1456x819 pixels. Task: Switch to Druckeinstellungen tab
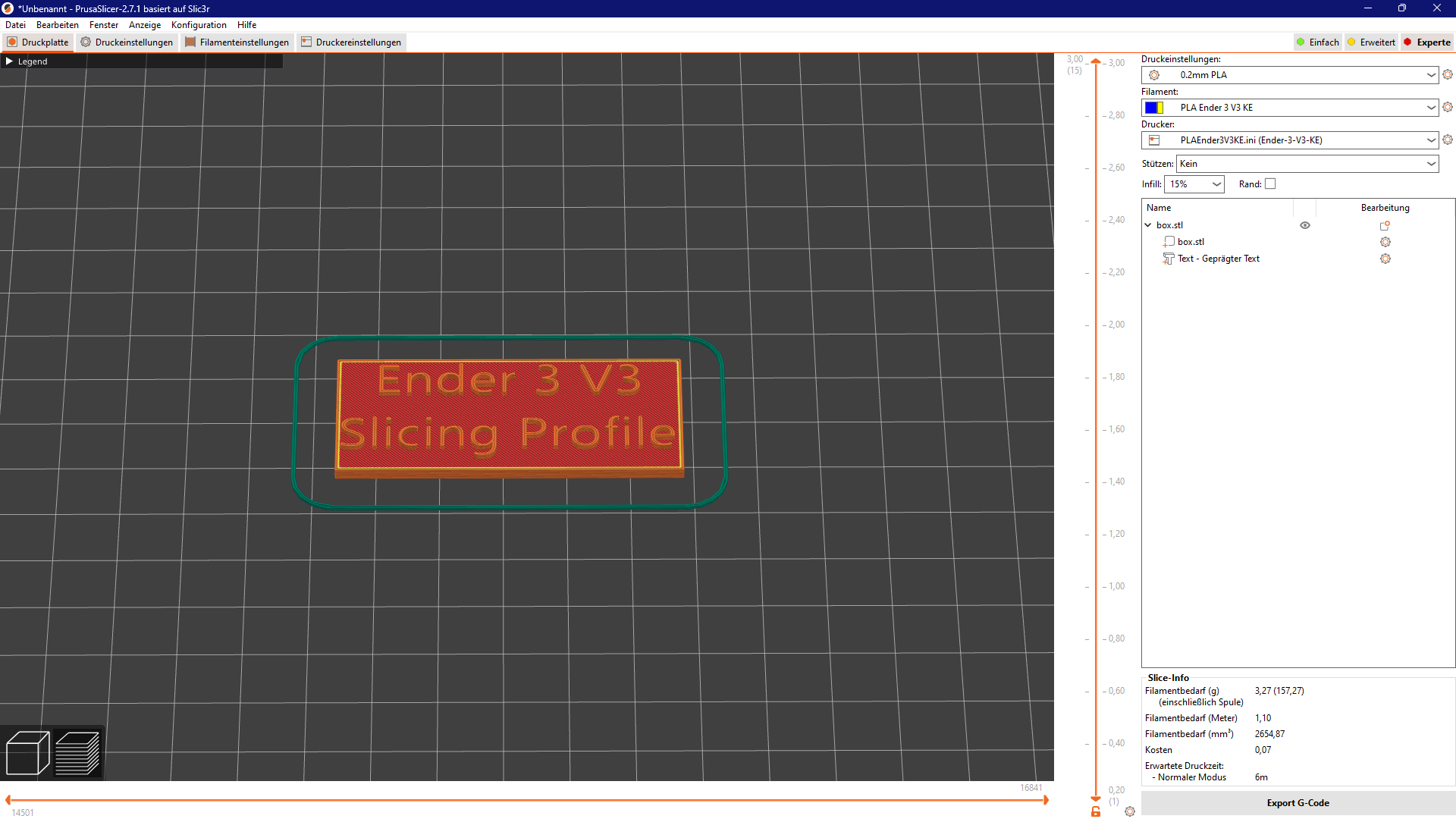point(127,42)
